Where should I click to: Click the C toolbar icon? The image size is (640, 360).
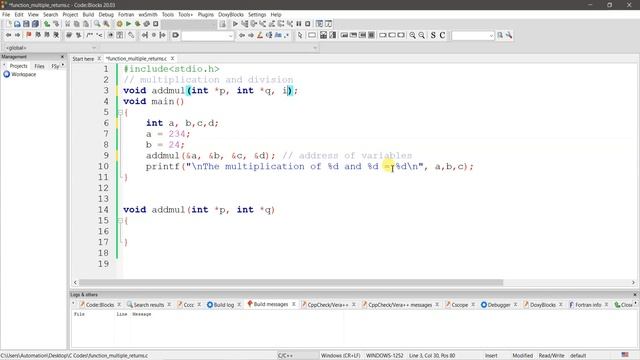[442, 36]
